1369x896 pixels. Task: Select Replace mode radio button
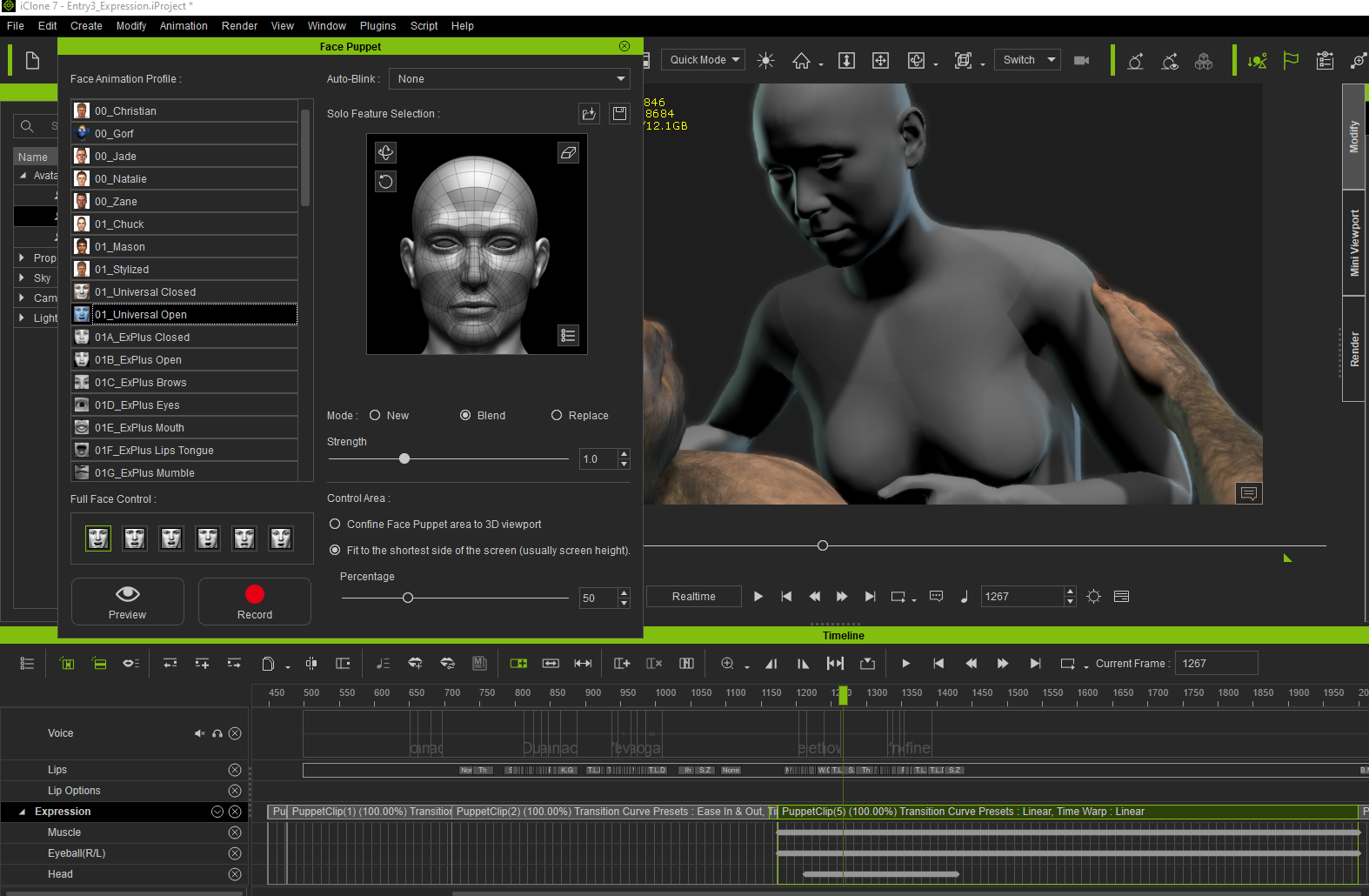(557, 415)
